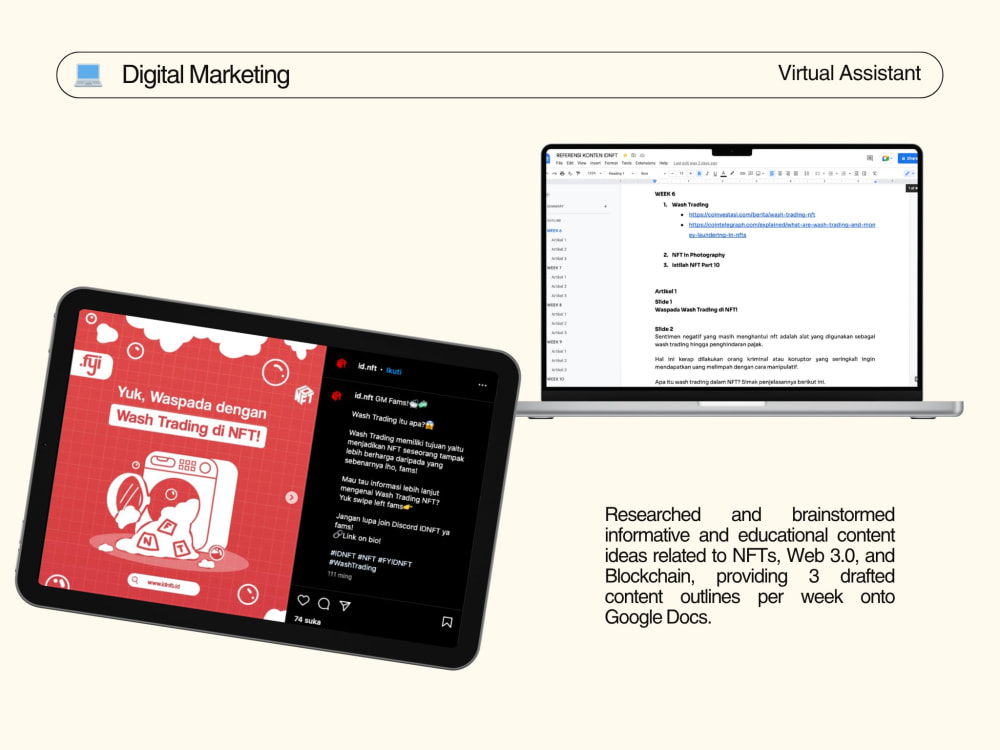This screenshot has height=750, width=1000.
Task: Click the comment bubble icon on post
Action: pyautogui.click(x=324, y=603)
